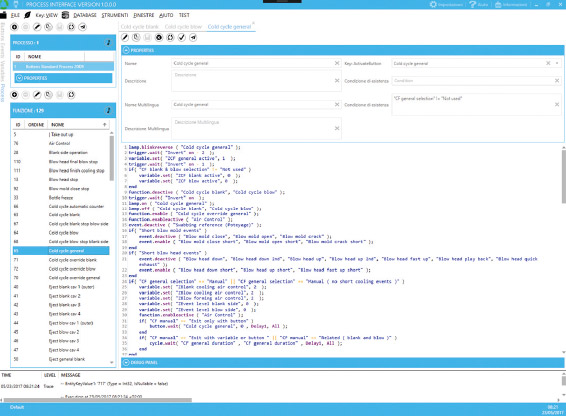Clear the CF general selection condition with X
Image resolution: width=566 pixels, height=416 pixels.
tap(557, 104)
